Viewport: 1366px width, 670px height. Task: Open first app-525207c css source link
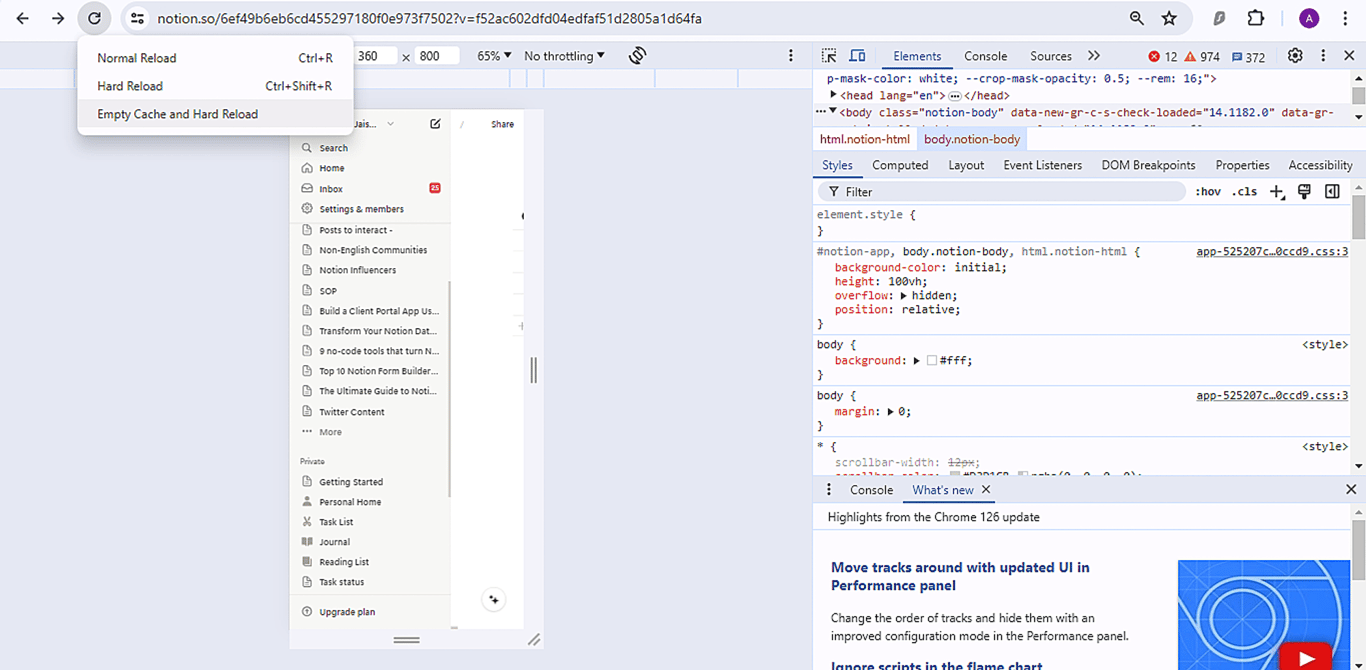(1272, 252)
